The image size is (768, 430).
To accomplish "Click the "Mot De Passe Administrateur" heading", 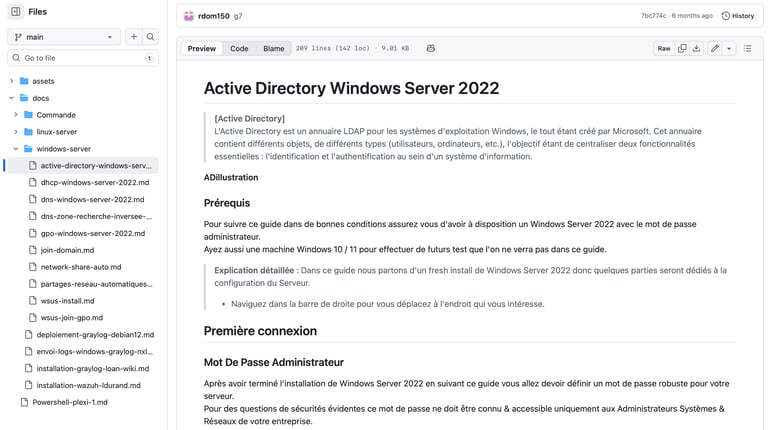I will 274,362.
